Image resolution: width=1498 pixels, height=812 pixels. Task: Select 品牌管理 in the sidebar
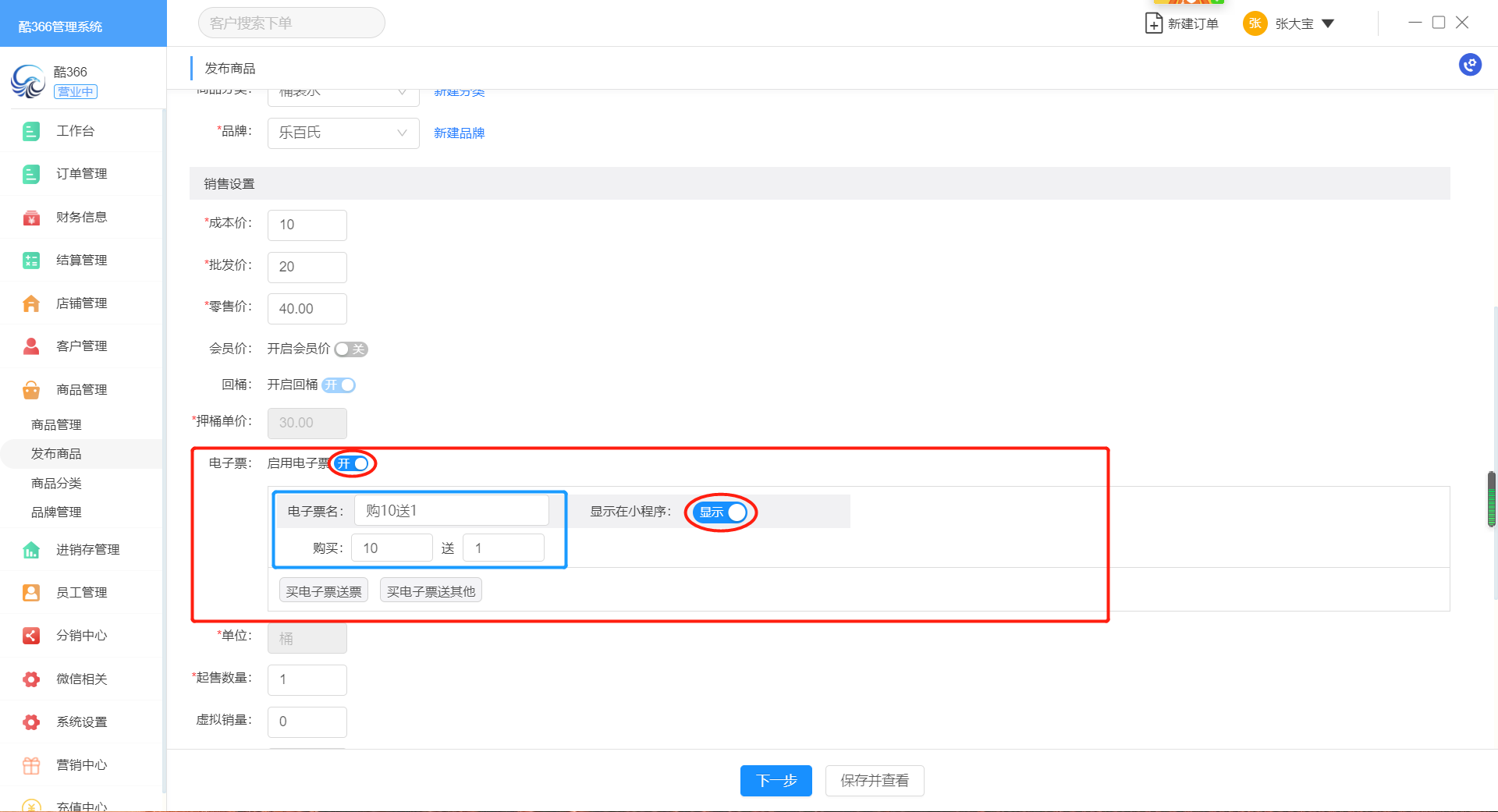tap(56, 512)
